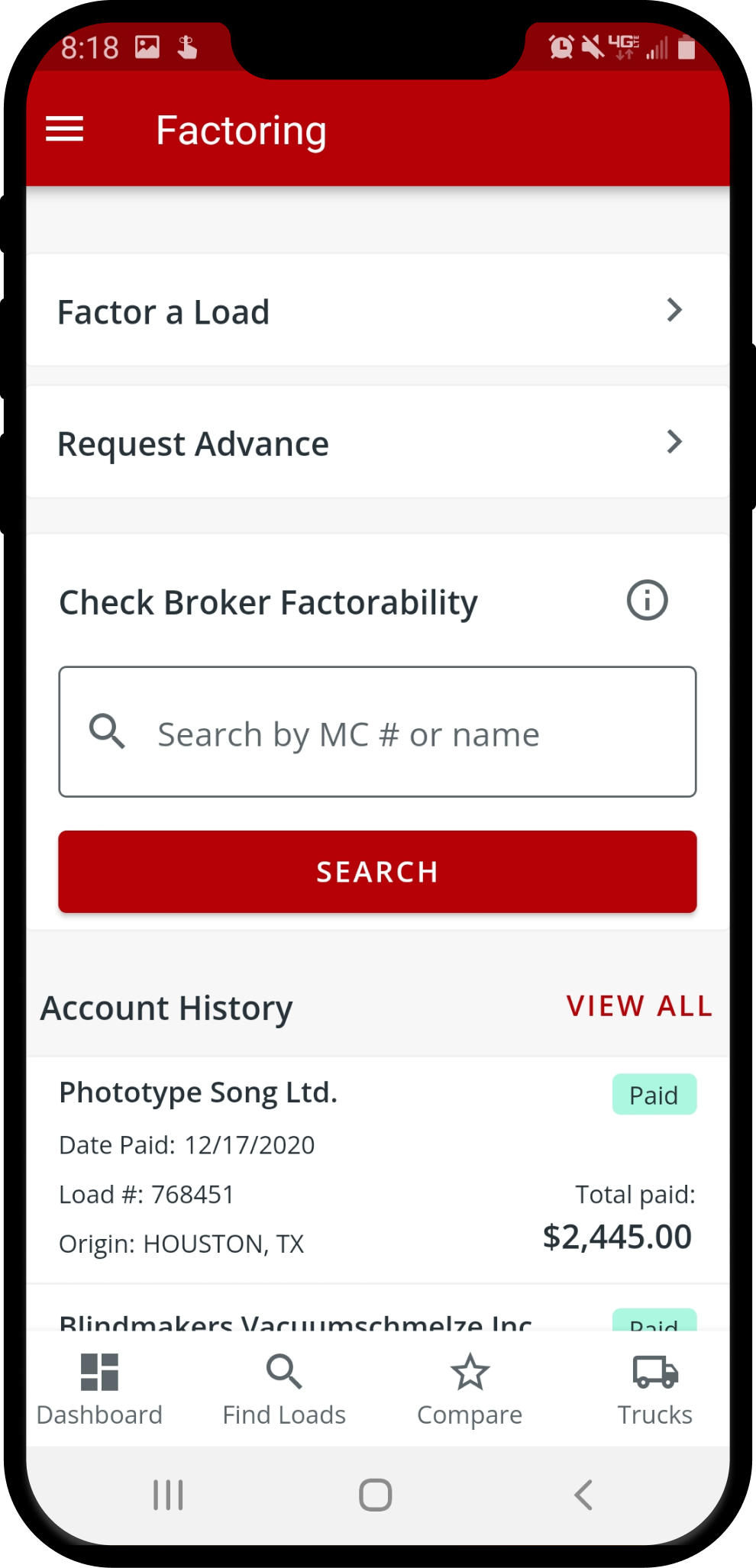Open the hamburger navigation menu
Screen dimensions: 756x1568
(64, 129)
